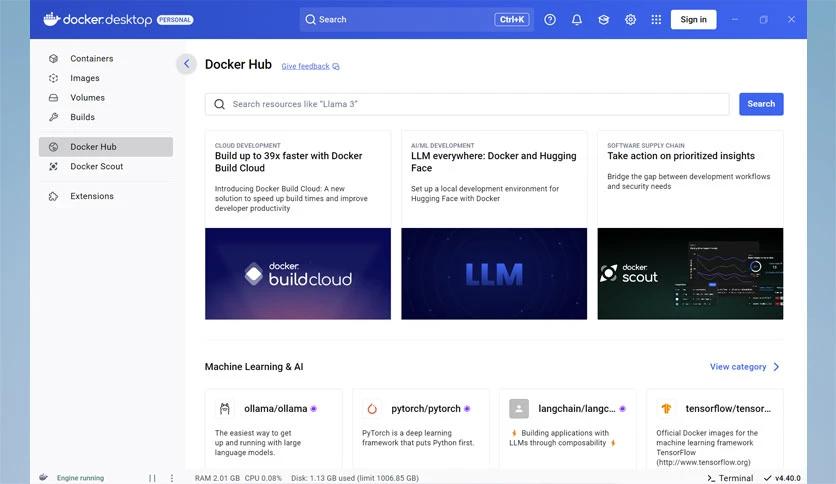836x484 pixels.
Task: Click the ollama llama logo icon
Action: (224, 409)
